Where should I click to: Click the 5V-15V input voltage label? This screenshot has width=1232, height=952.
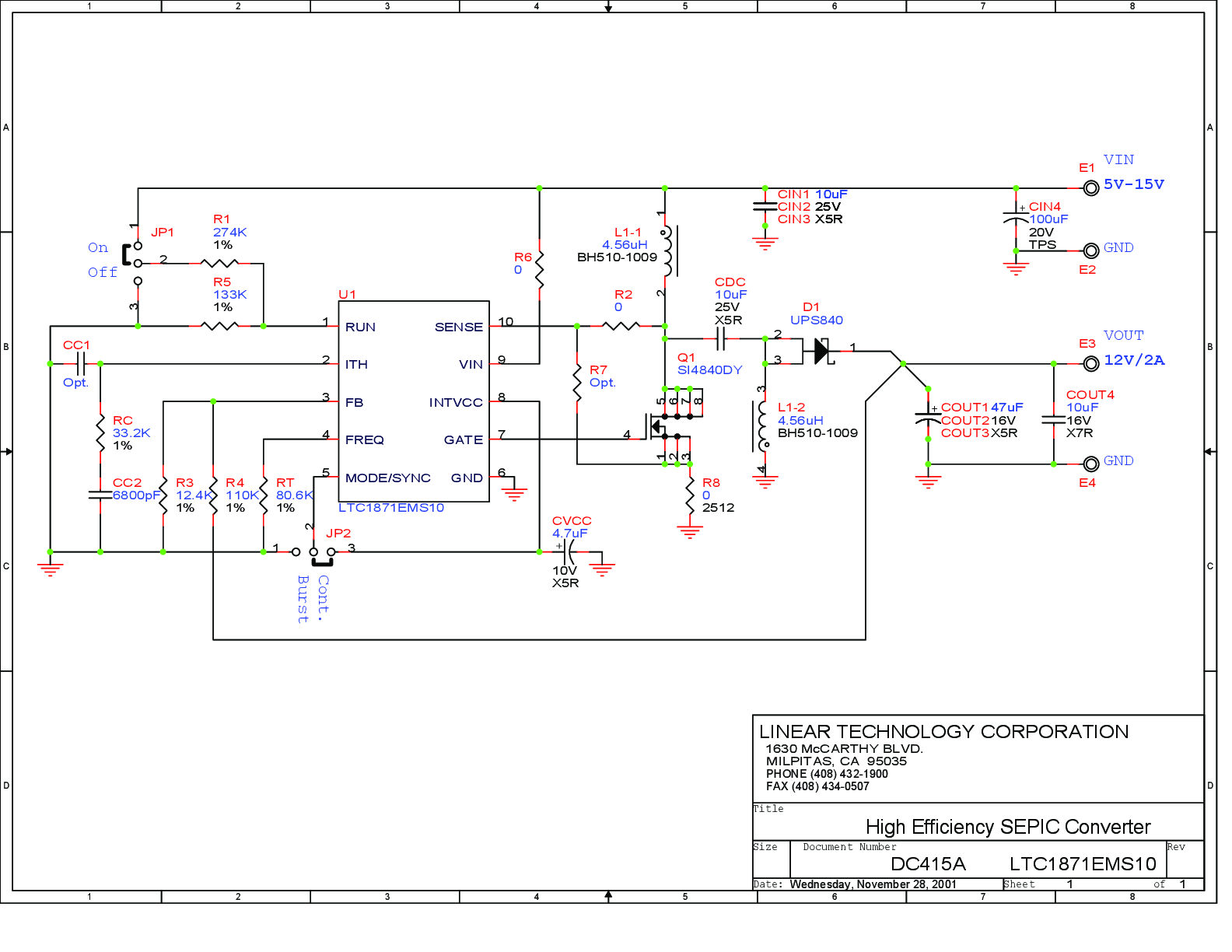[x=1134, y=184]
